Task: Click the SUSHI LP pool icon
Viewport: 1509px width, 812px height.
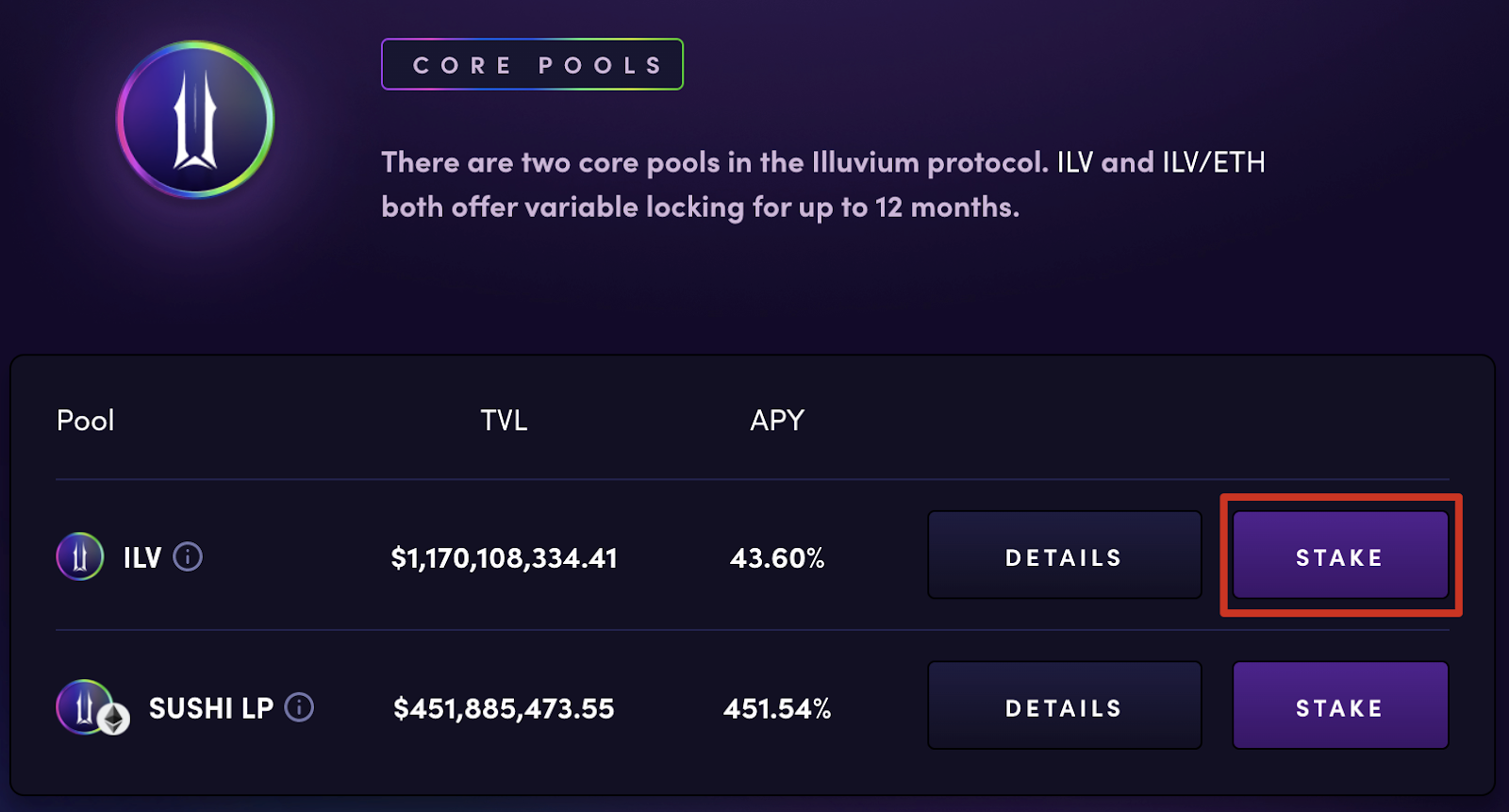Action: pos(83,705)
